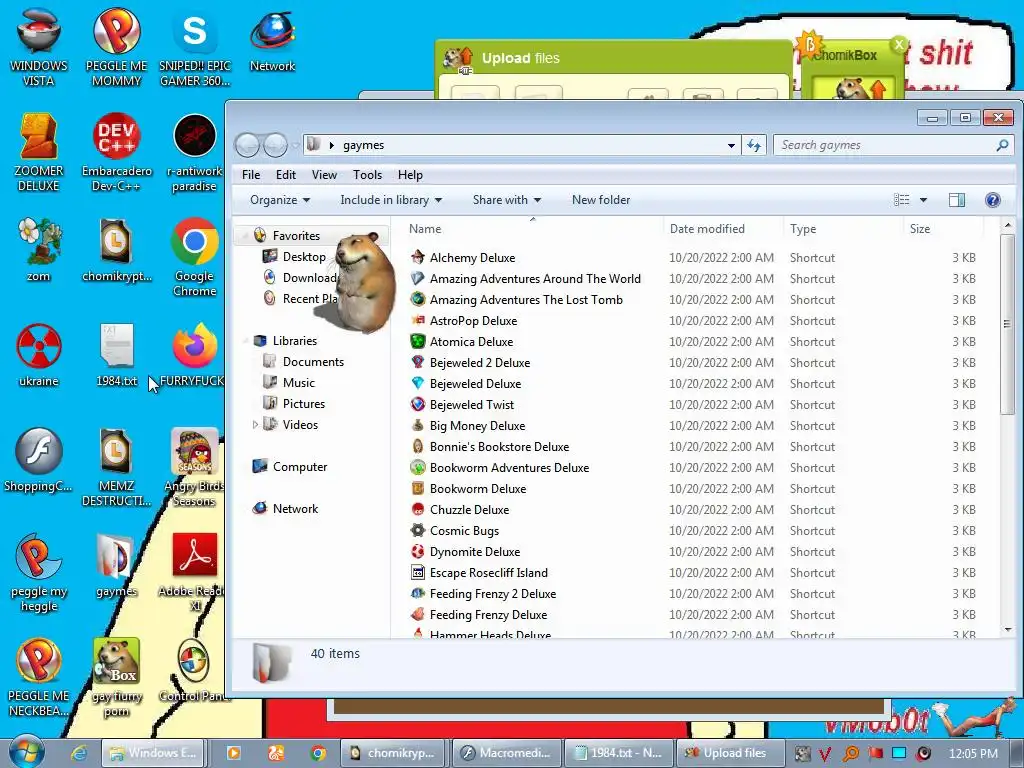Select the MEMZ DESTRUCTI... desktop icon
This screenshot has height=768, width=1024.
(x=116, y=468)
